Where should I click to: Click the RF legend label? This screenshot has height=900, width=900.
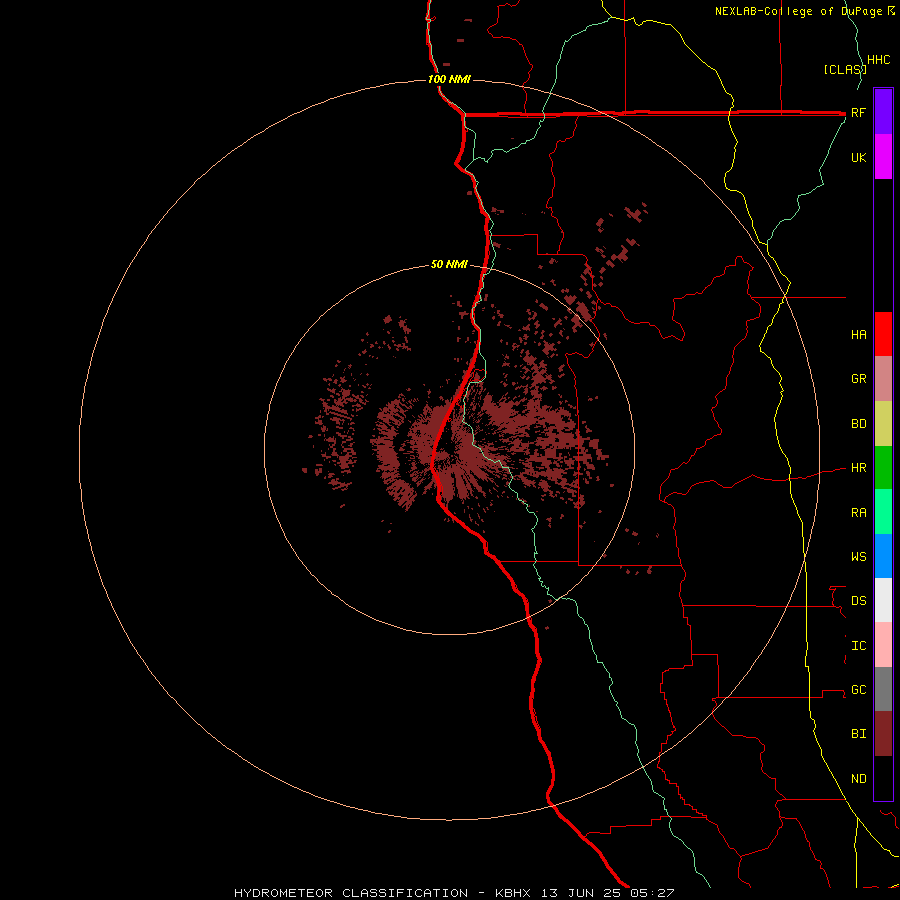tap(858, 112)
